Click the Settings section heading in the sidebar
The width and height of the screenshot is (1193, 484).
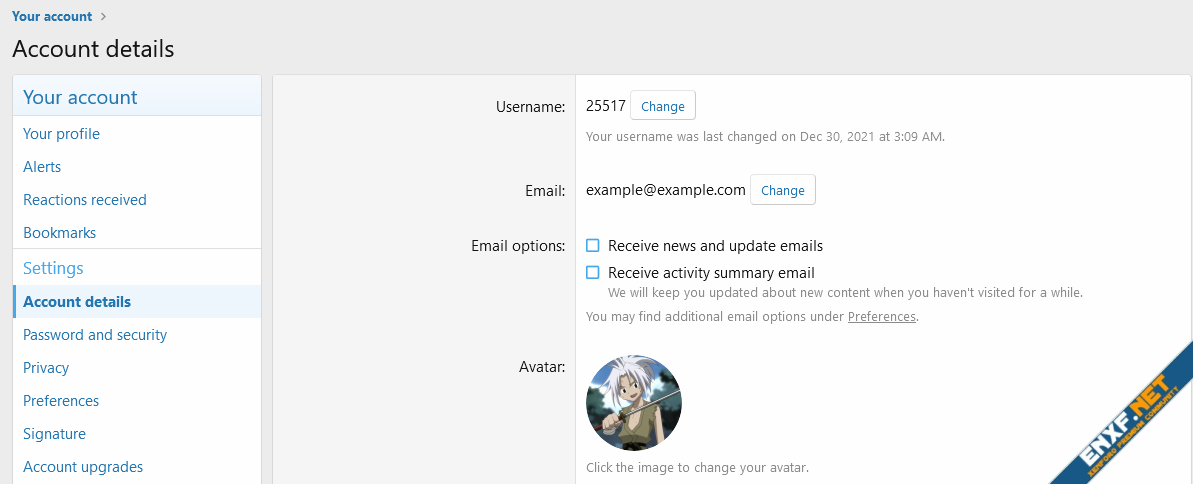(53, 268)
